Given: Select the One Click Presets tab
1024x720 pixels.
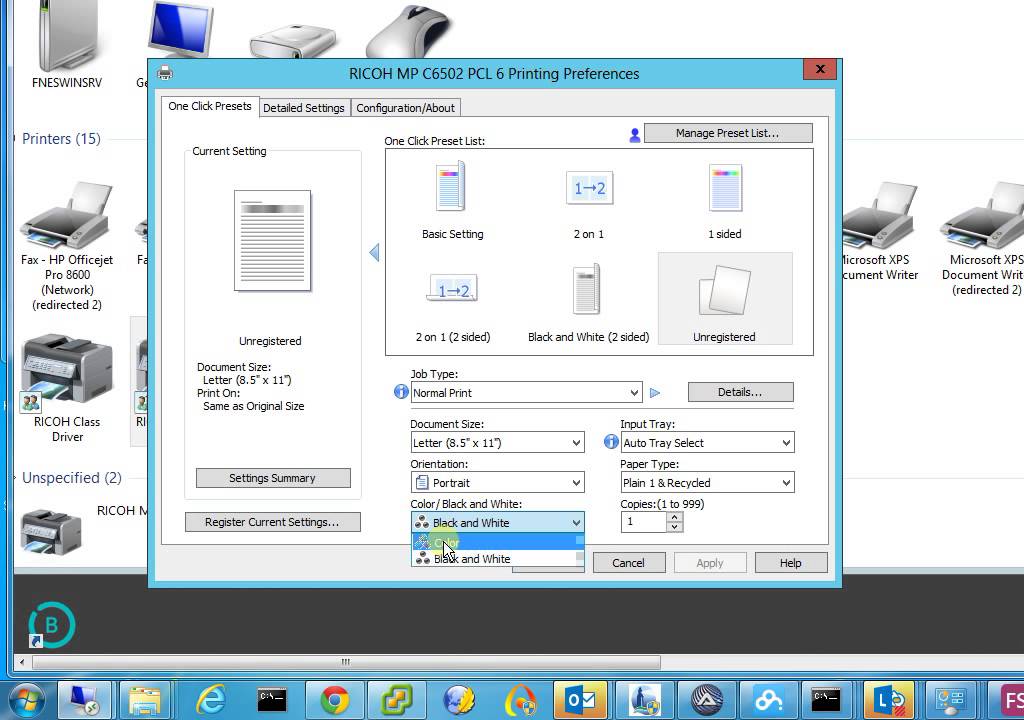Looking at the screenshot, I should pyautogui.click(x=210, y=106).
